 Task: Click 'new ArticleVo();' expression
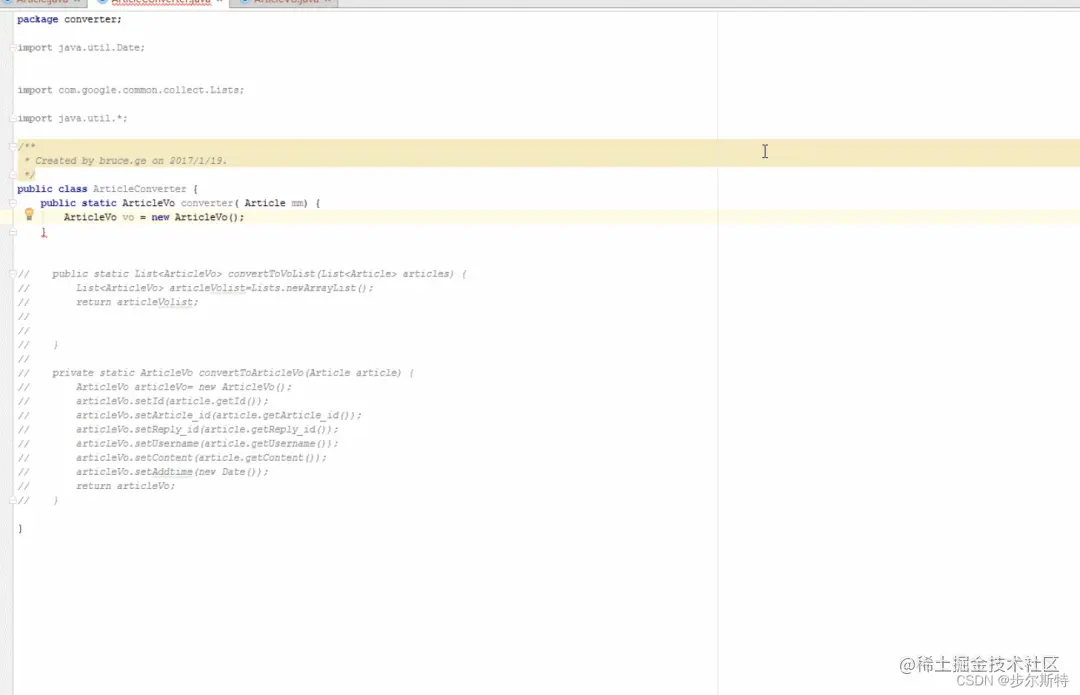click(x=198, y=218)
